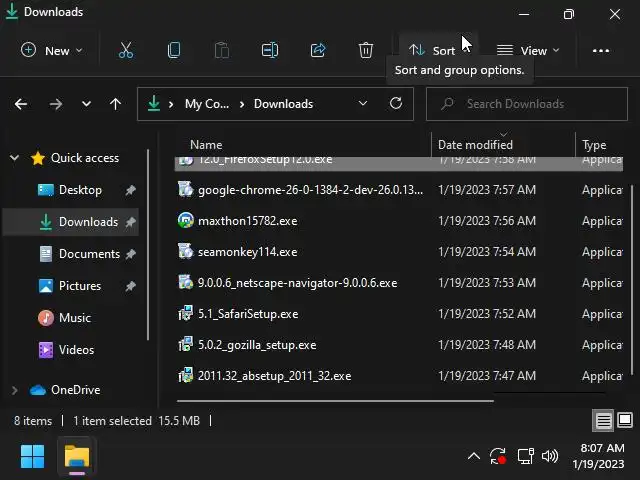The width and height of the screenshot is (640, 480).
Task: Click My Co... in the breadcrumb path
Action: click(x=207, y=104)
